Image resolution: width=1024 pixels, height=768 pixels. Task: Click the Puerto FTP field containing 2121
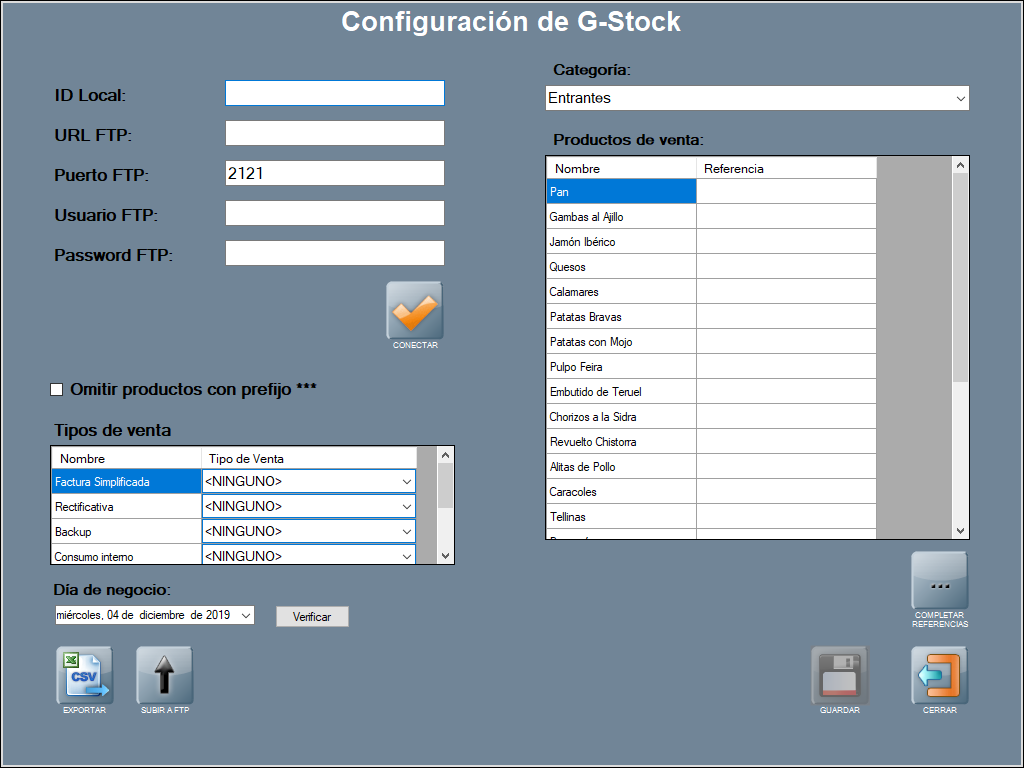pyautogui.click(x=334, y=173)
